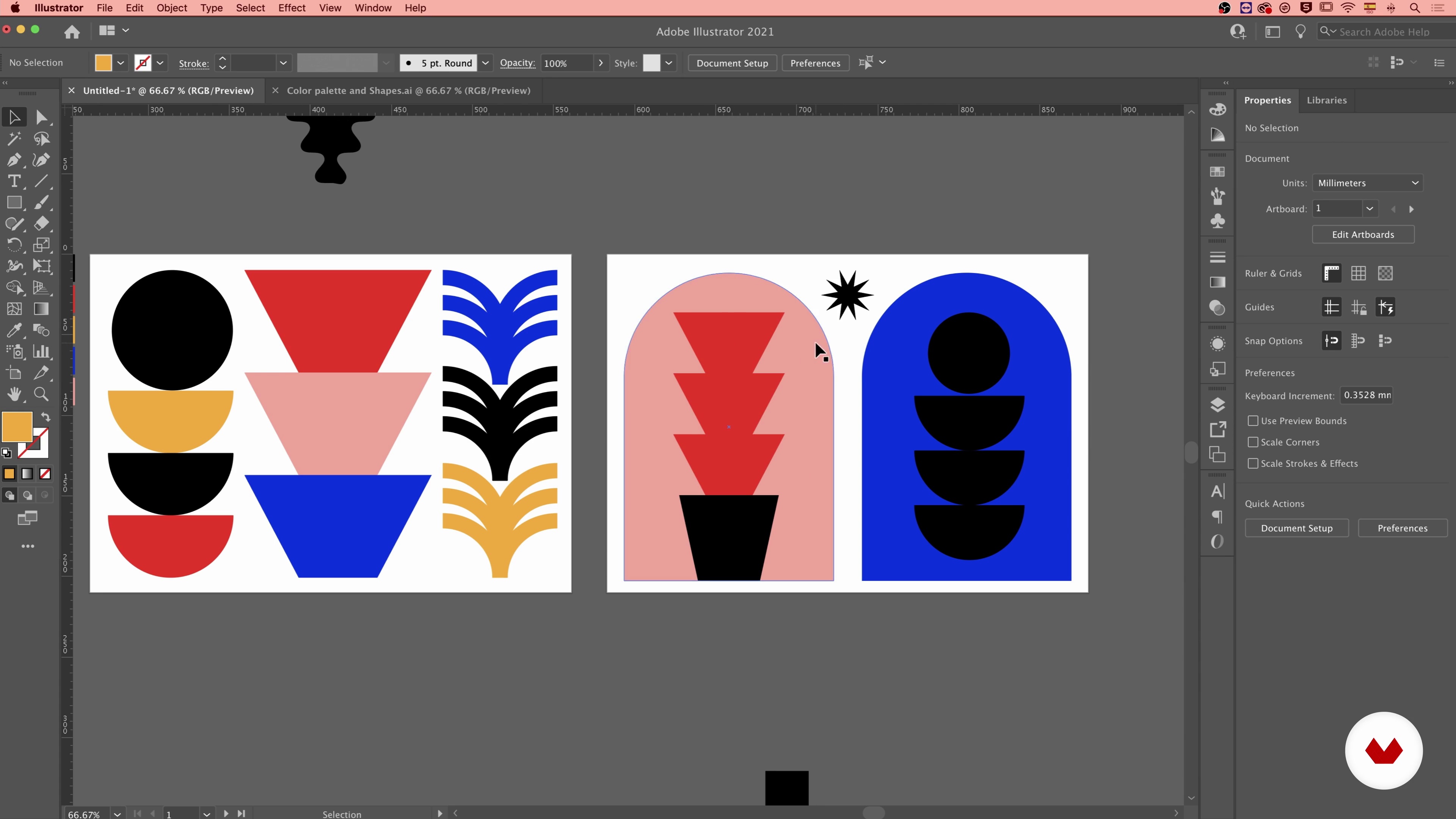Select the Rotate tool
Screen dimensions: 1456x819
tap(14, 245)
